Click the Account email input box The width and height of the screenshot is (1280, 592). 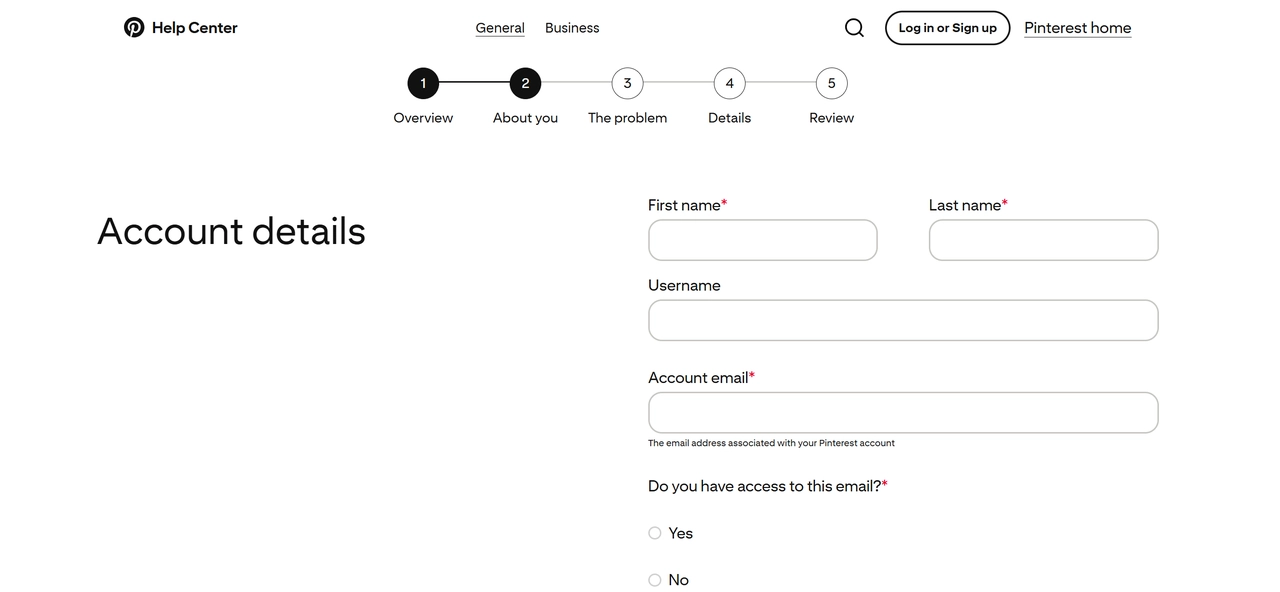(902, 412)
